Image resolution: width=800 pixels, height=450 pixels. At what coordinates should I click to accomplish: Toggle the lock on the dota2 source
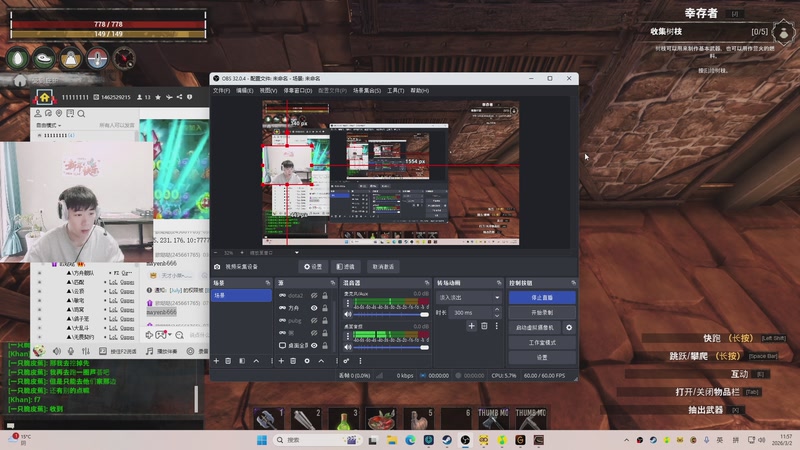325,295
